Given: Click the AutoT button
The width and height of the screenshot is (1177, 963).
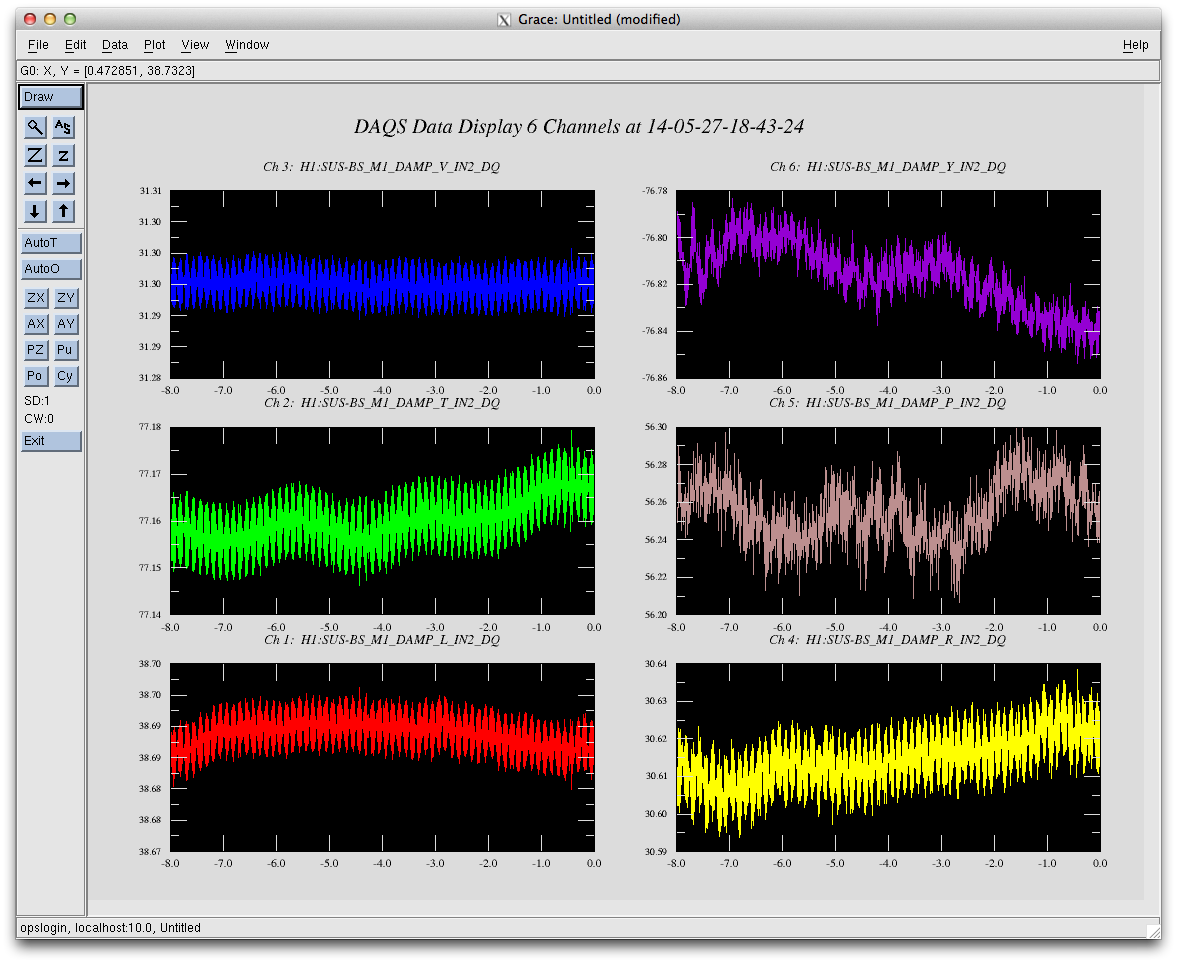Looking at the screenshot, I should [51, 243].
